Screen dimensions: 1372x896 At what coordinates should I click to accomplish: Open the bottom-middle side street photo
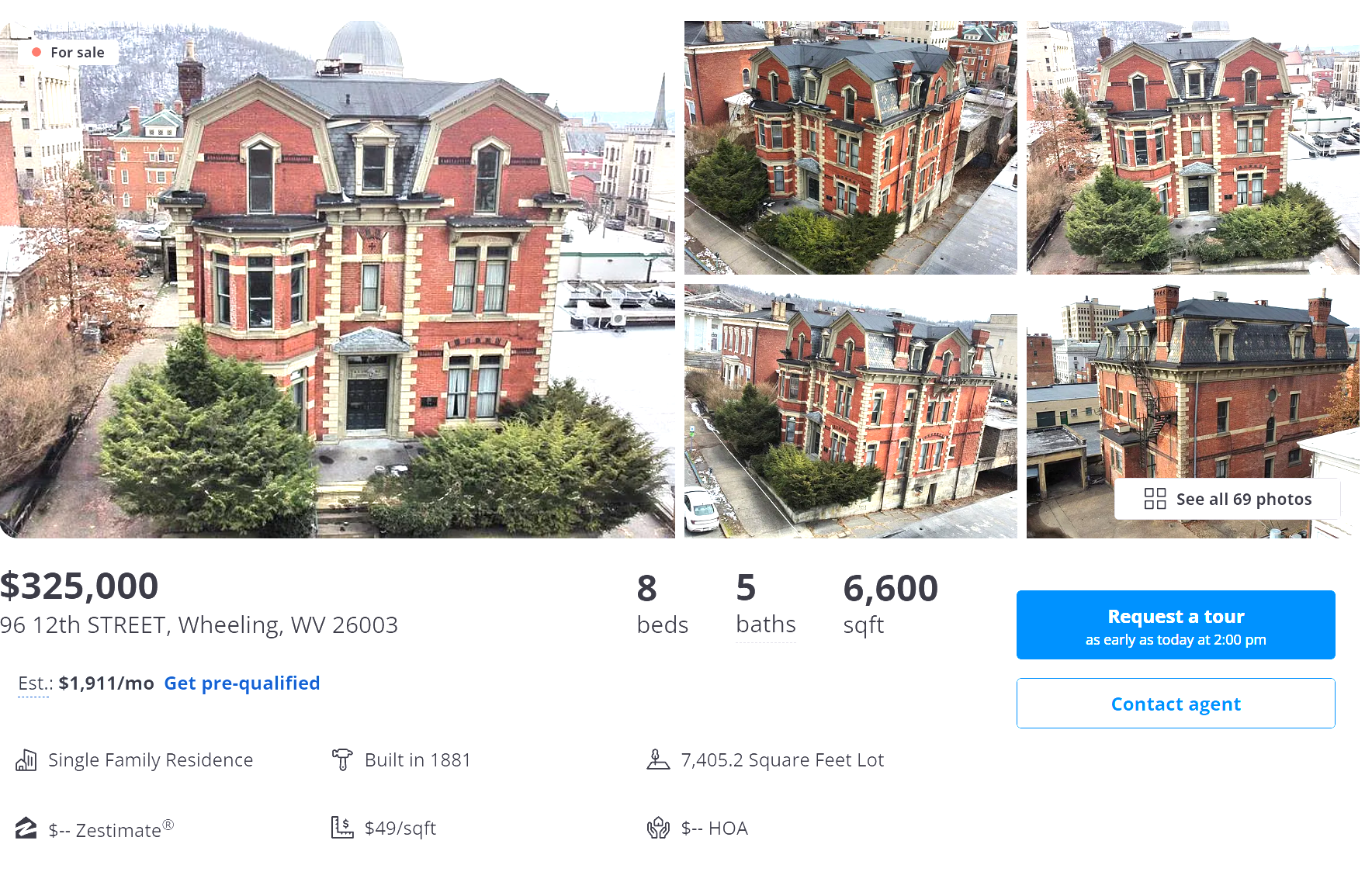coord(851,411)
